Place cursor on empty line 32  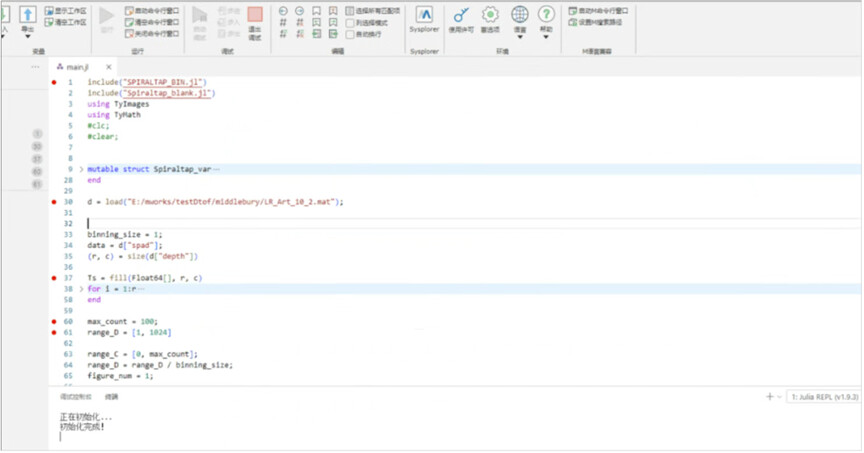[474, 224]
